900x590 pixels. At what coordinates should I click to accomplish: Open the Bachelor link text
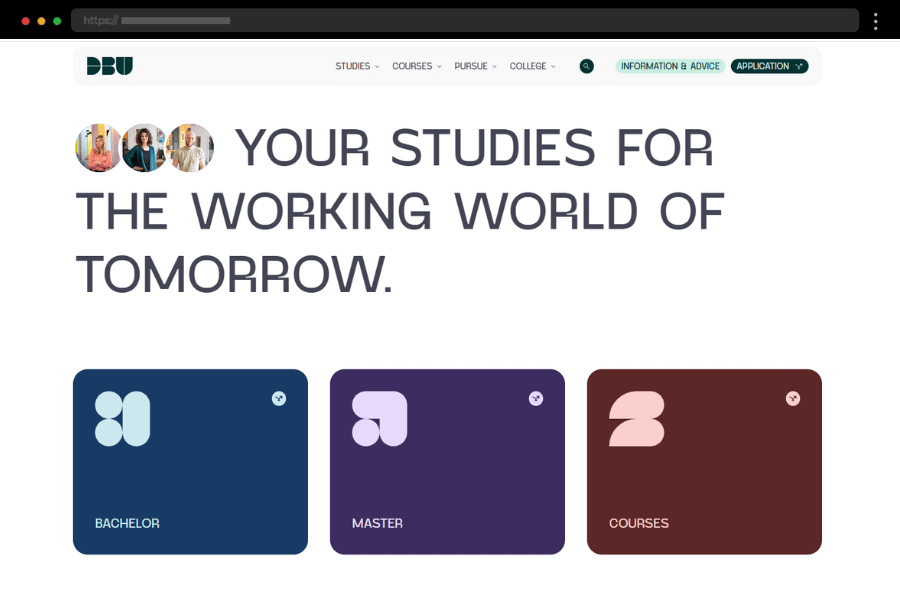pyautogui.click(x=127, y=523)
